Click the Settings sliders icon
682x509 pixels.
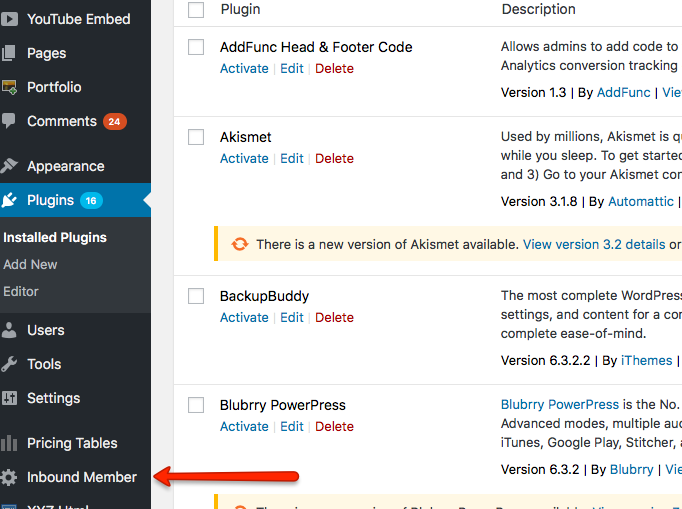(10, 398)
